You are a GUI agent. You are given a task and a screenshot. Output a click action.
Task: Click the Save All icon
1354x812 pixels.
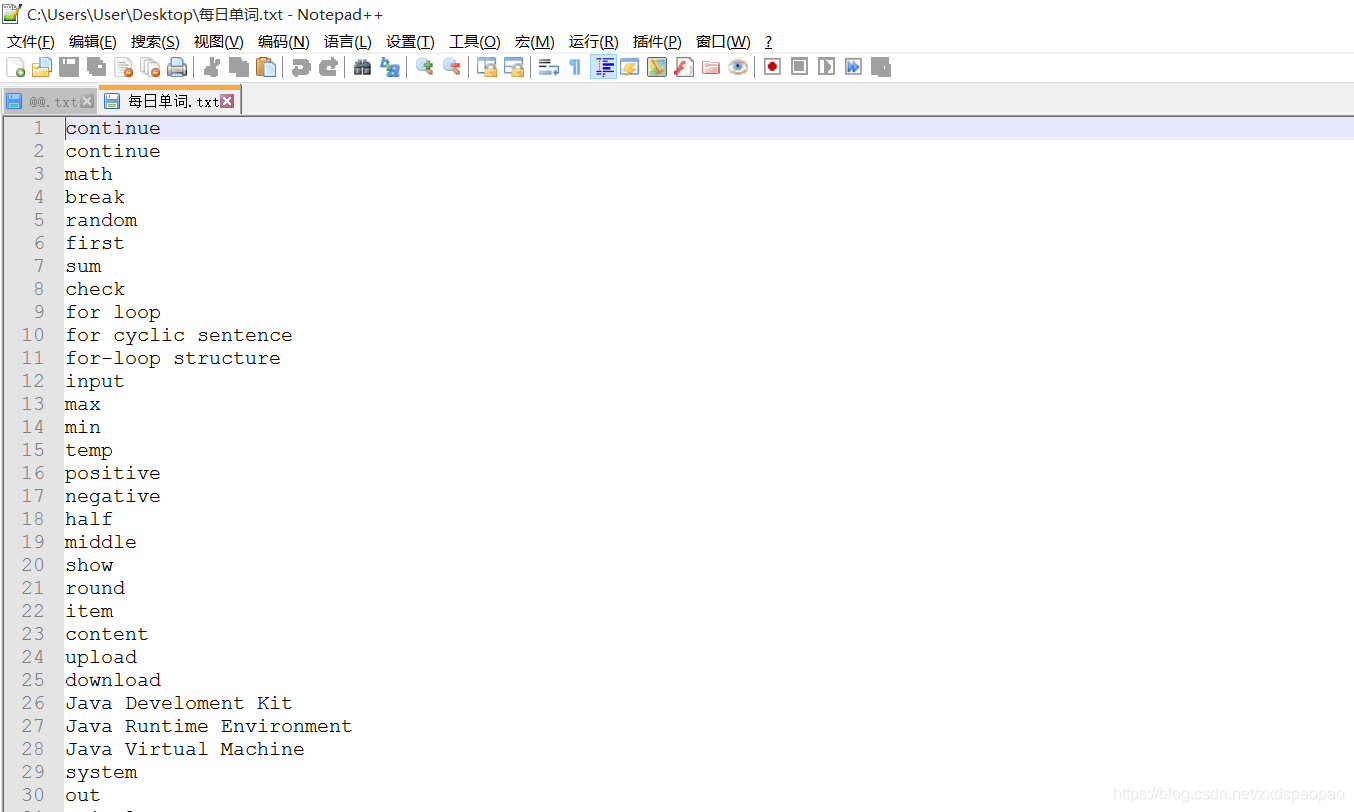pos(96,67)
